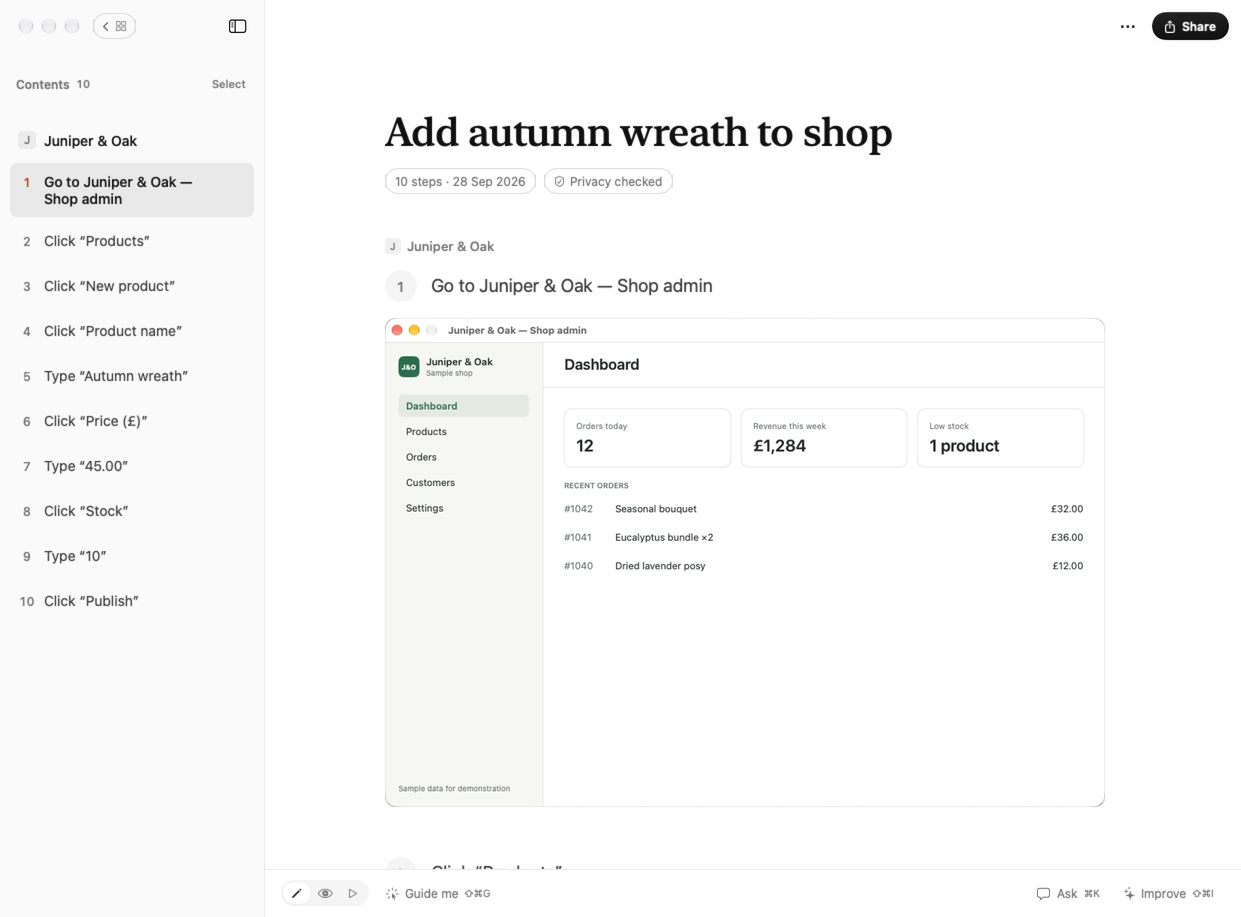Click the document title Add autumn wreath

click(x=638, y=133)
